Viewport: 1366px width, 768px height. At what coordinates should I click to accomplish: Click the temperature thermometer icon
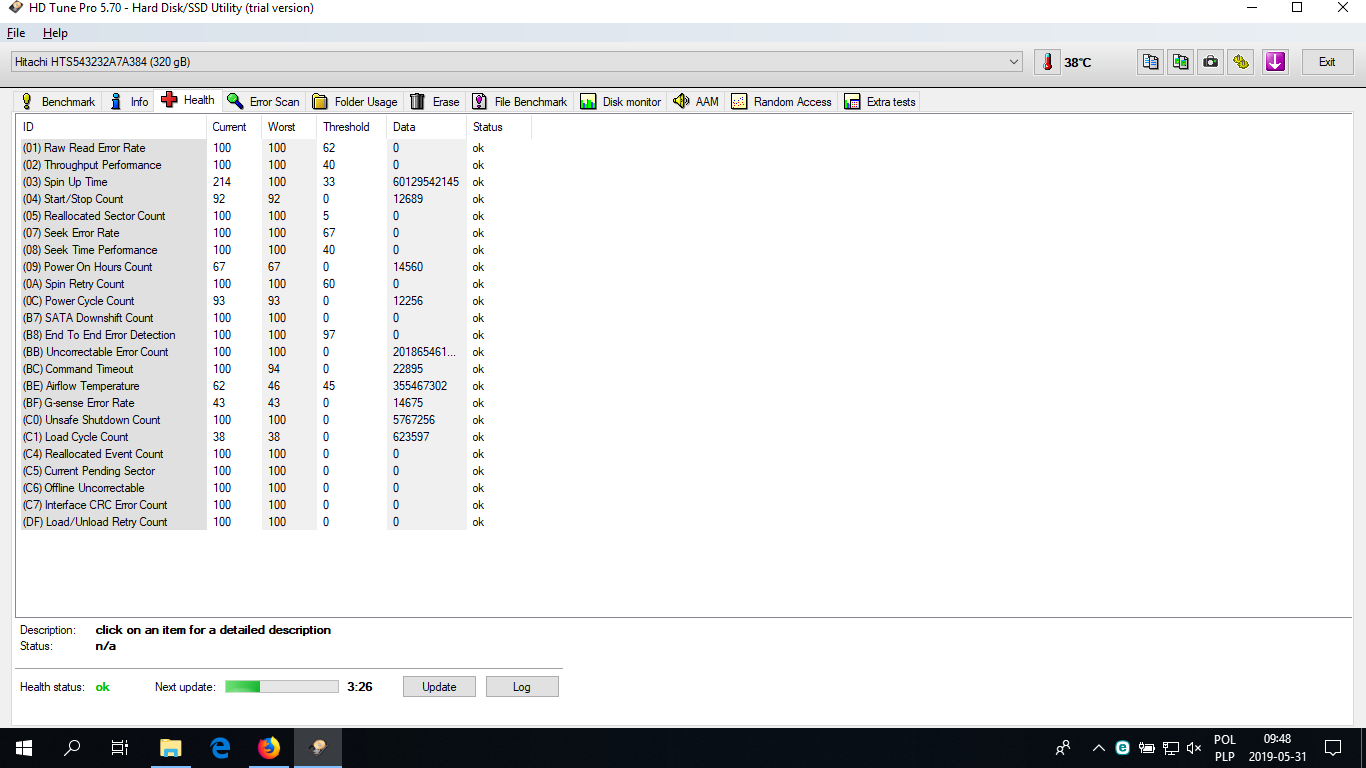(1047, 62)
